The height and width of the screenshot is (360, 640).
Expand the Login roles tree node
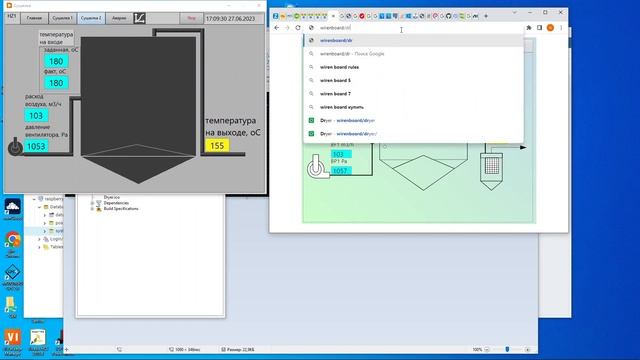(40, 239)
